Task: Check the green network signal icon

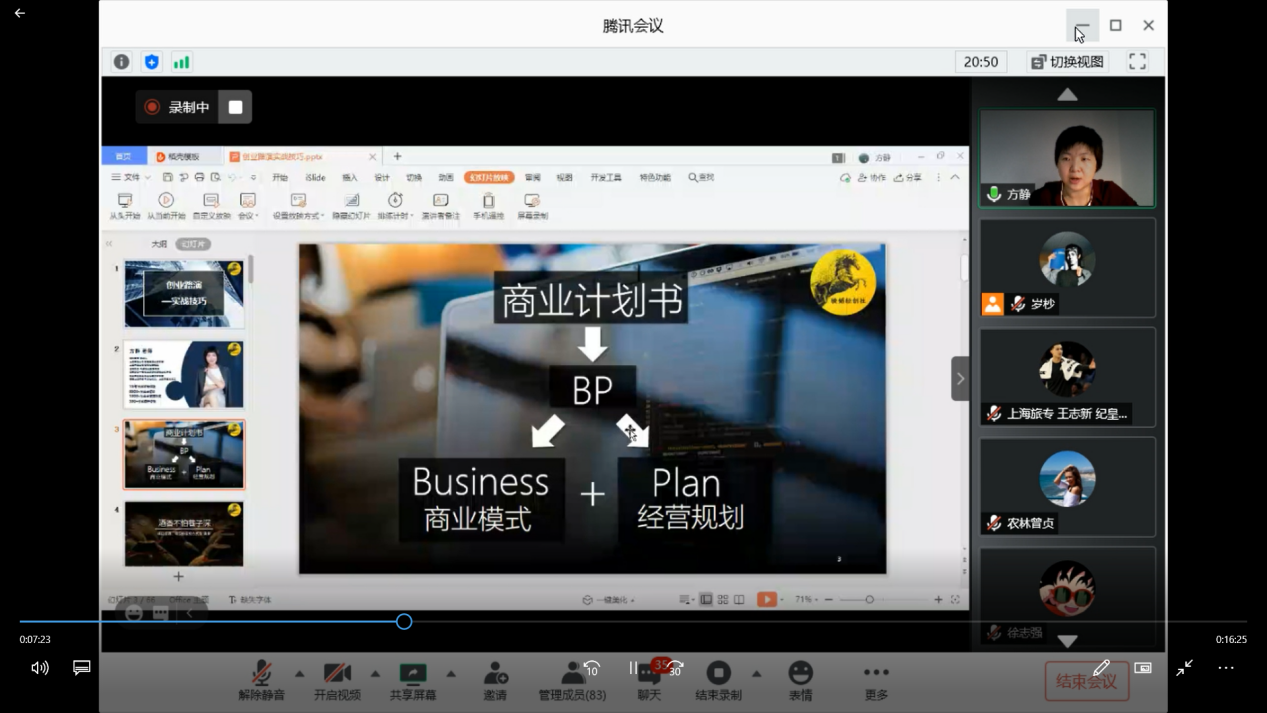Action: 181,62
